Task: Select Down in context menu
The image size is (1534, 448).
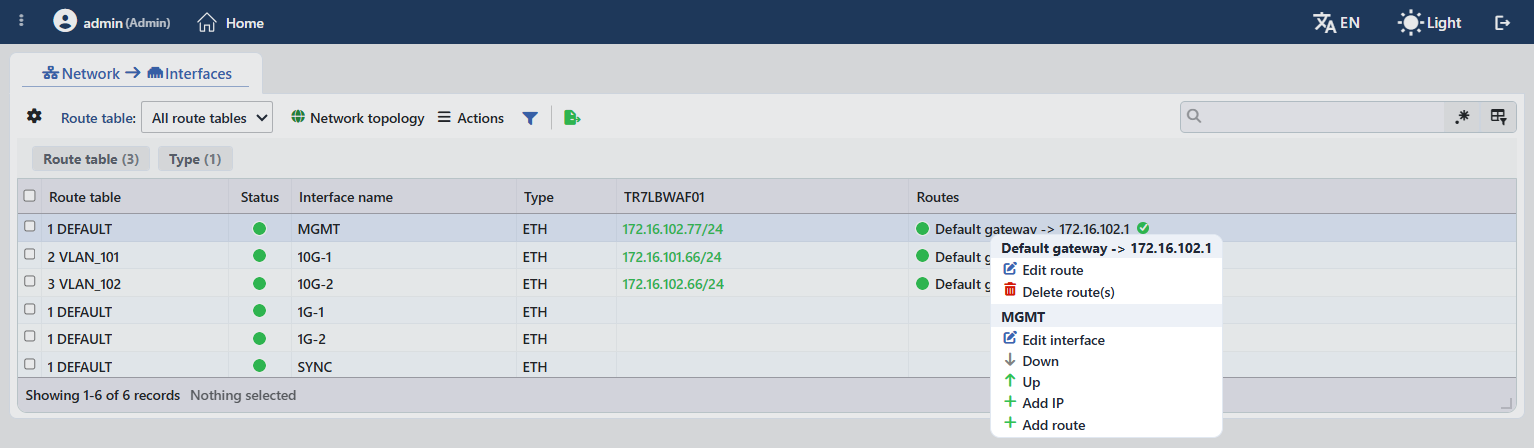Action: [1106, 361]
